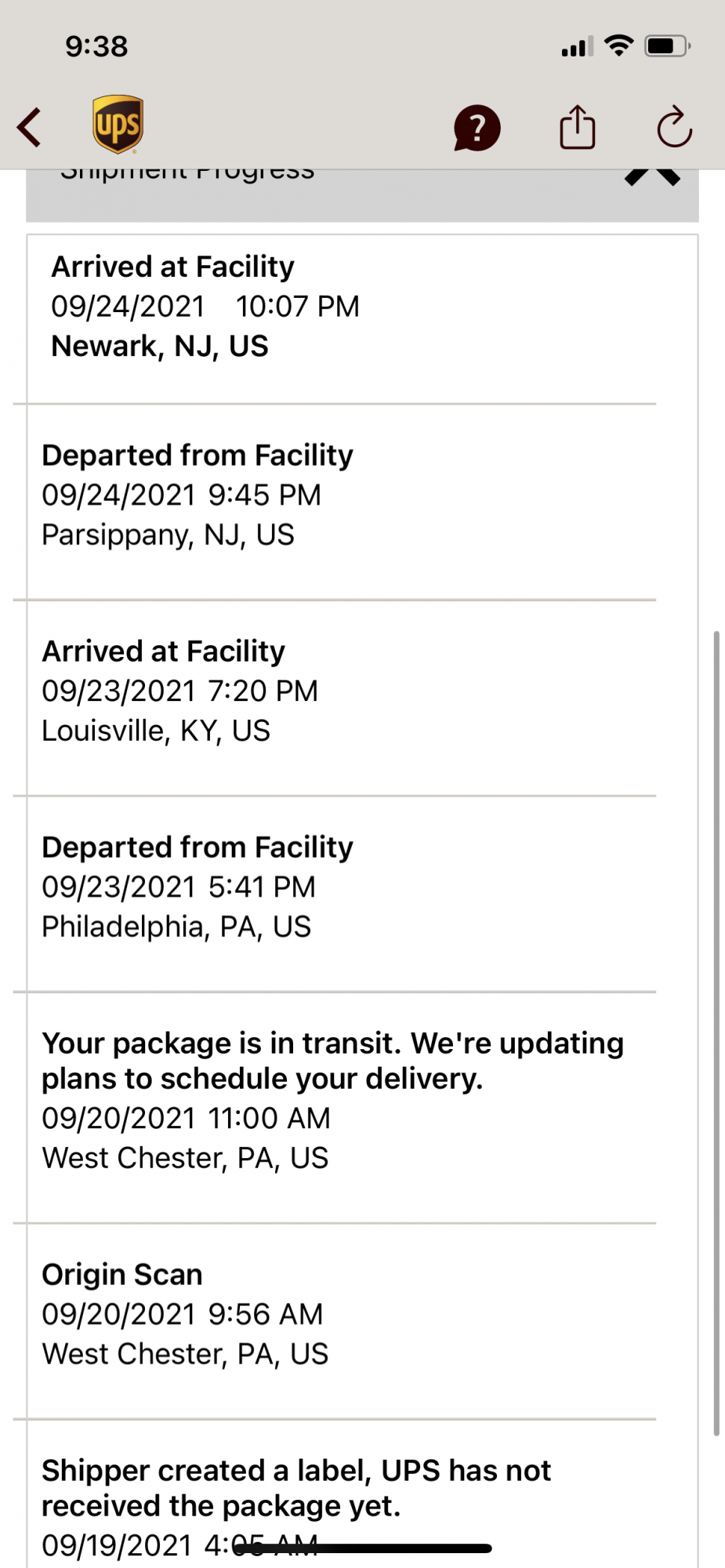Tap the refresh icon

[x=673, y=127]
